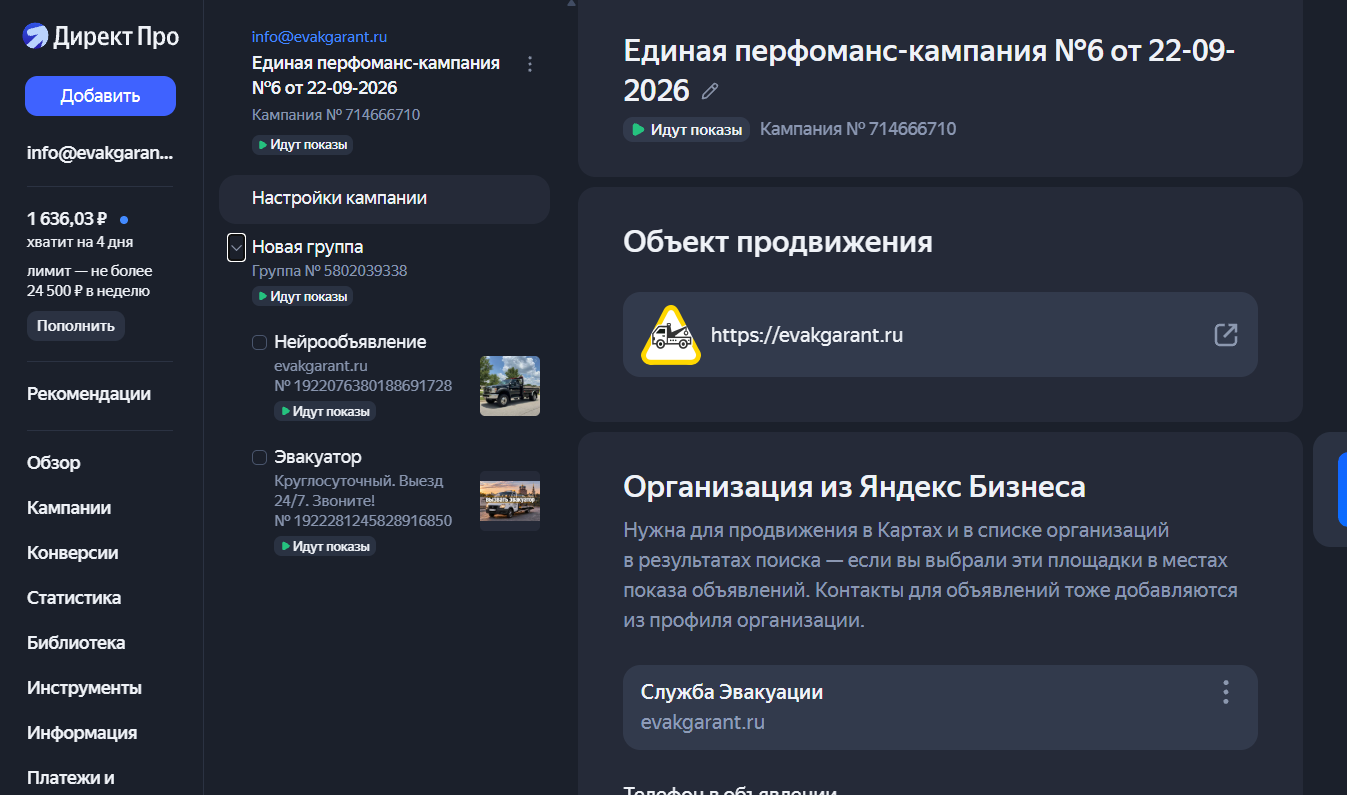Click ad number 1922076380188691728
The image size is (1347, 795).
click(x=363, y=386)
